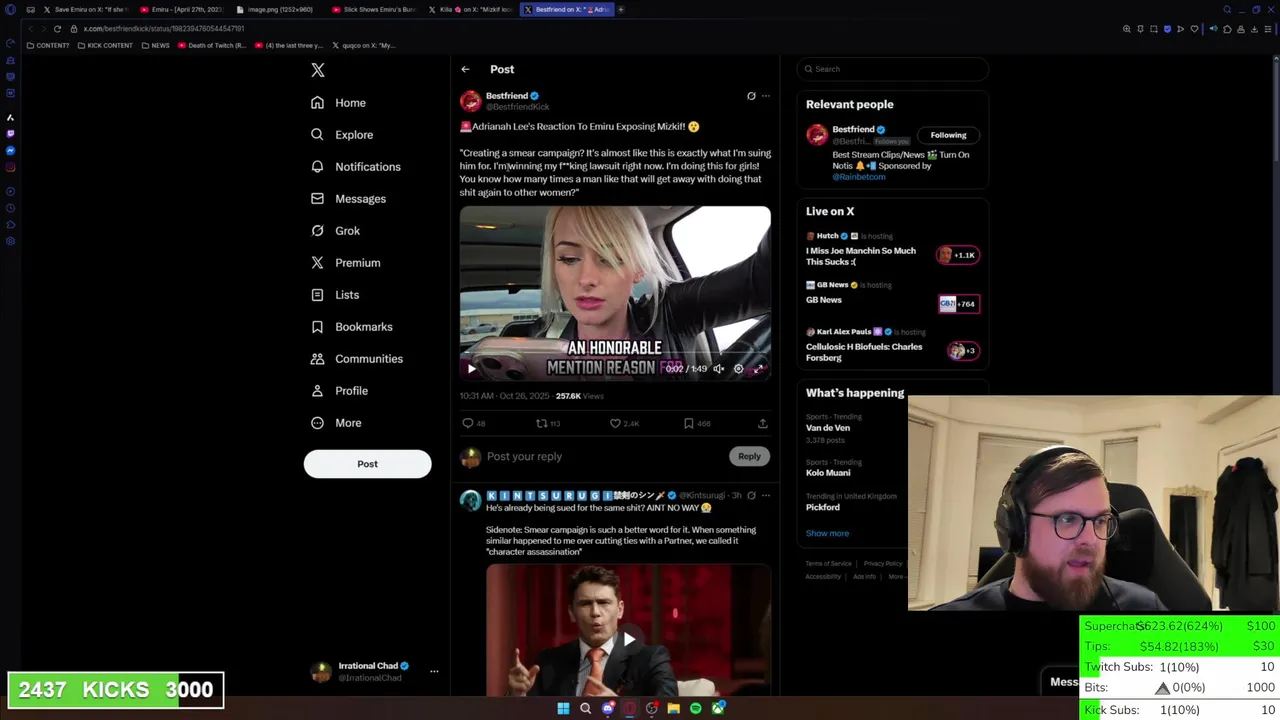The height and width of the screenshot is (720, 1280).
Task: Open Premium in the sidebar
Action: click(345, 263)
